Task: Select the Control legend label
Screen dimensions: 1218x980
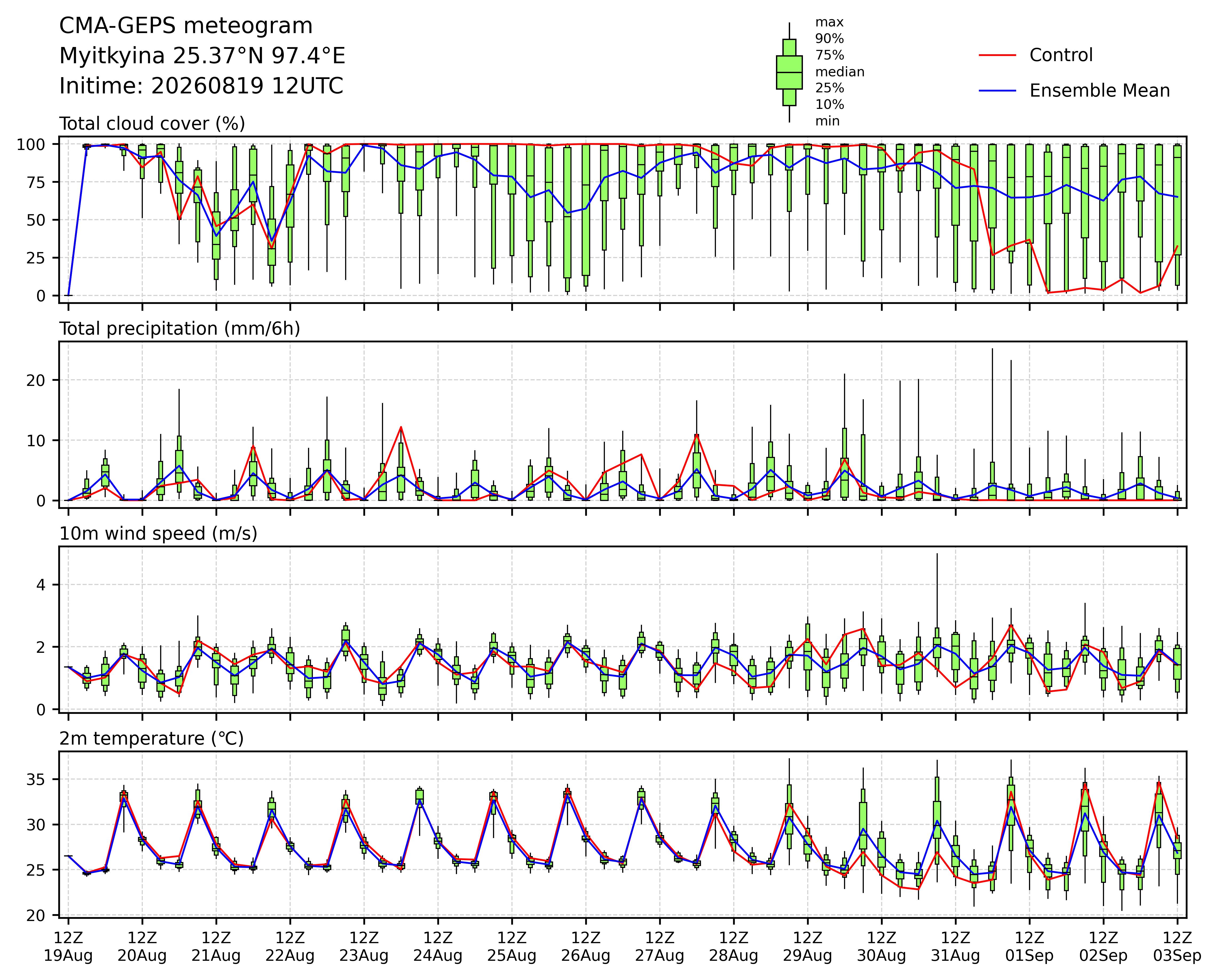Action: (x=1061, y=55)
